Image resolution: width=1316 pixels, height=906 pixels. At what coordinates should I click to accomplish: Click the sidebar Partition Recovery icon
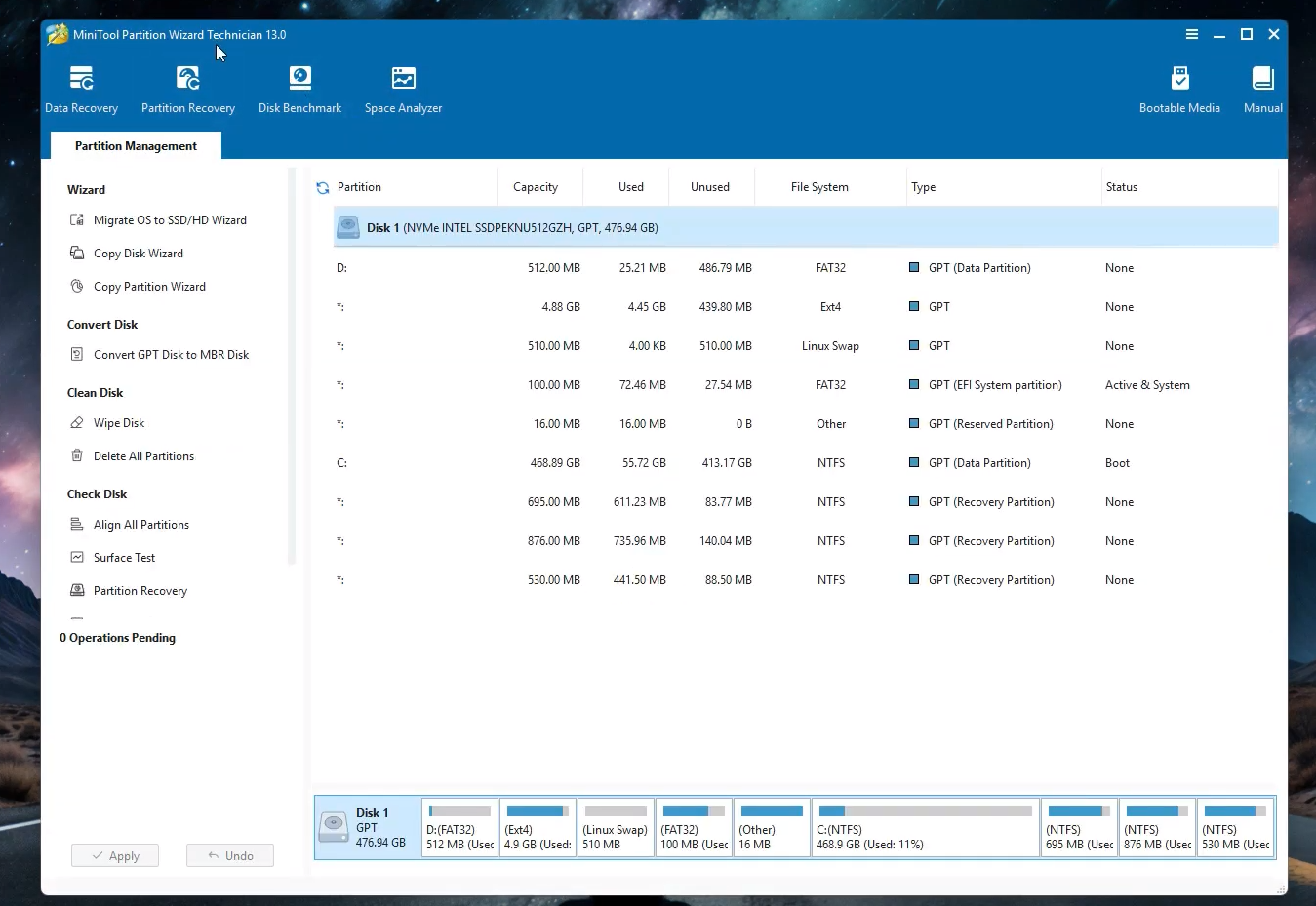pyautogui.click(x=77, y=590)
